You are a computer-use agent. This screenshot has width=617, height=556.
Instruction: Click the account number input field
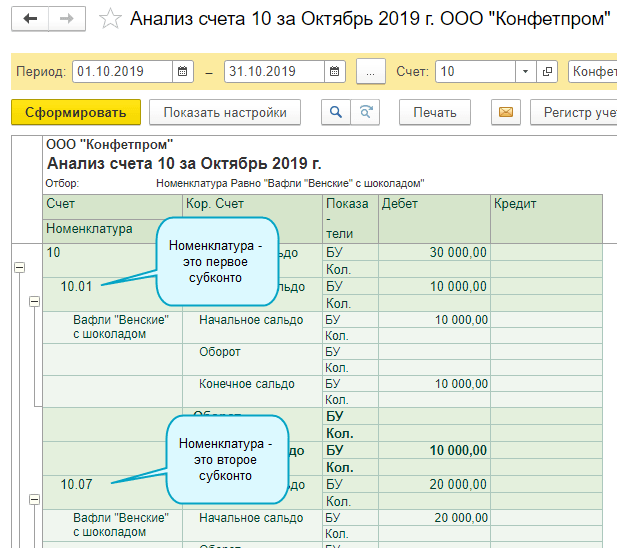(x=475, y=72)
